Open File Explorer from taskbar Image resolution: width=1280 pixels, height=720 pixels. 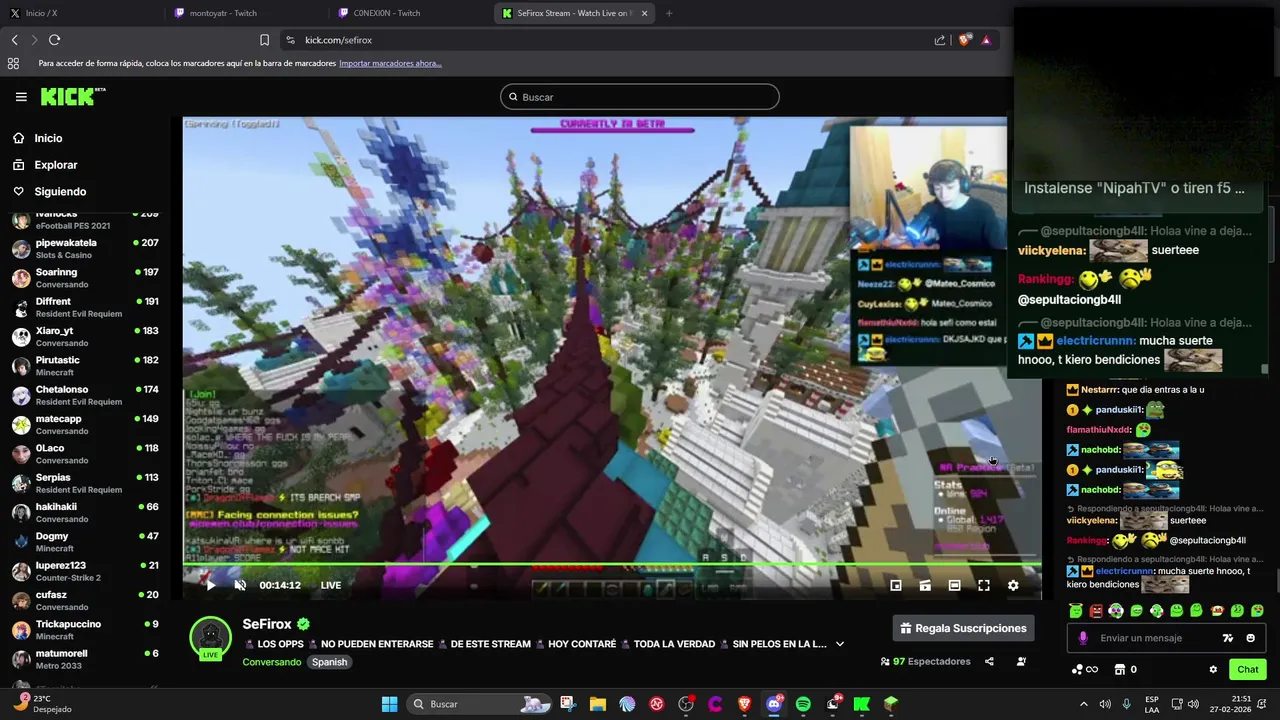pyautogui.click(x=597, y=704)
